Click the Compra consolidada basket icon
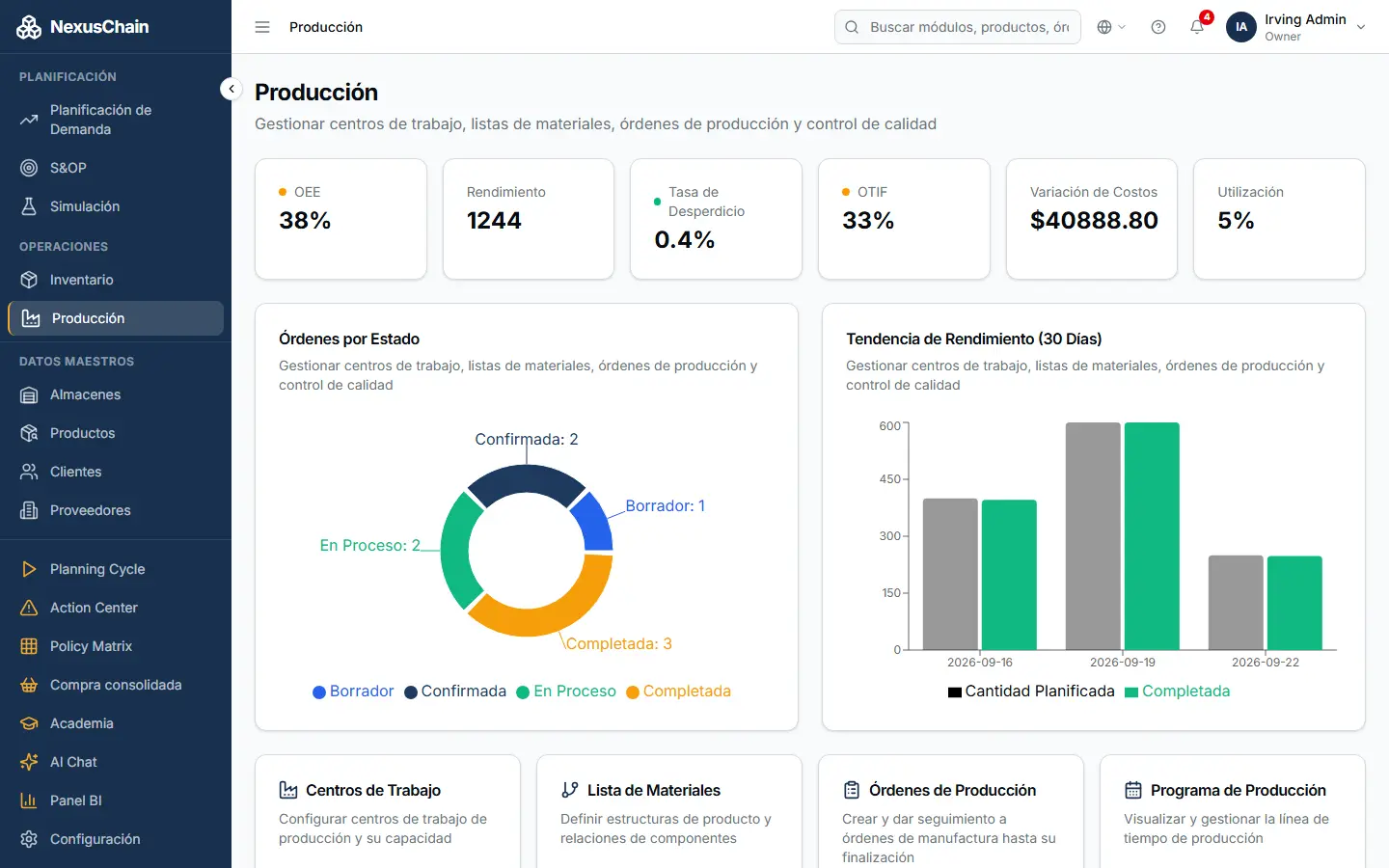Screen dimensions: 1389x868 29,685
